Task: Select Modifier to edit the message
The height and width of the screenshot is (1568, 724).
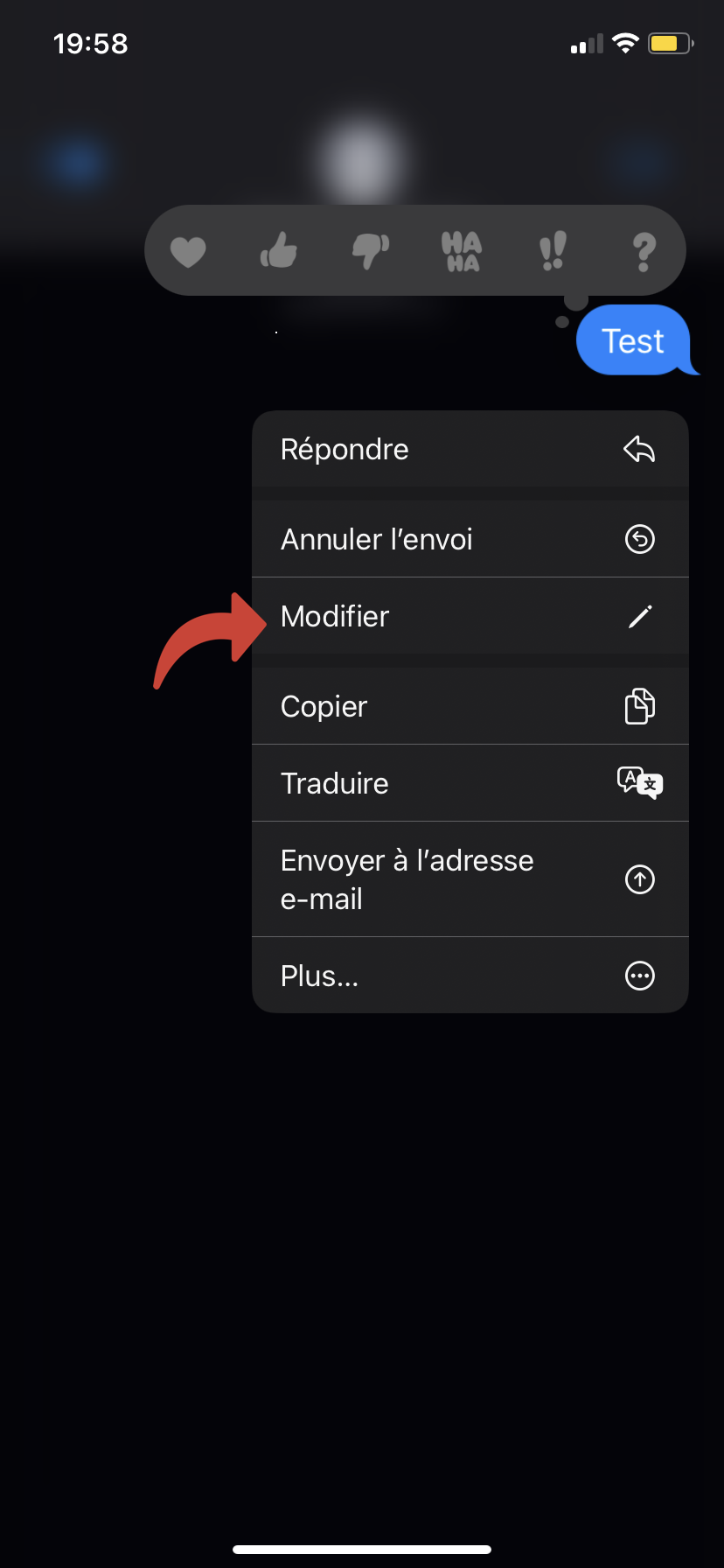Action: (x=470, y=616)
